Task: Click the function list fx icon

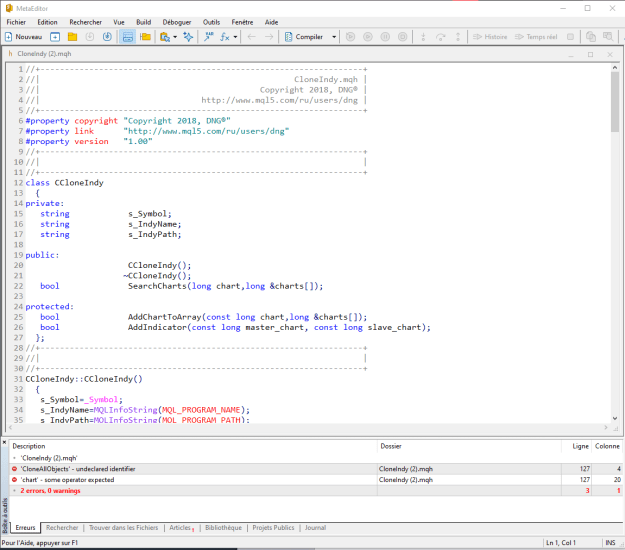Action: click(x=225, y=37)
